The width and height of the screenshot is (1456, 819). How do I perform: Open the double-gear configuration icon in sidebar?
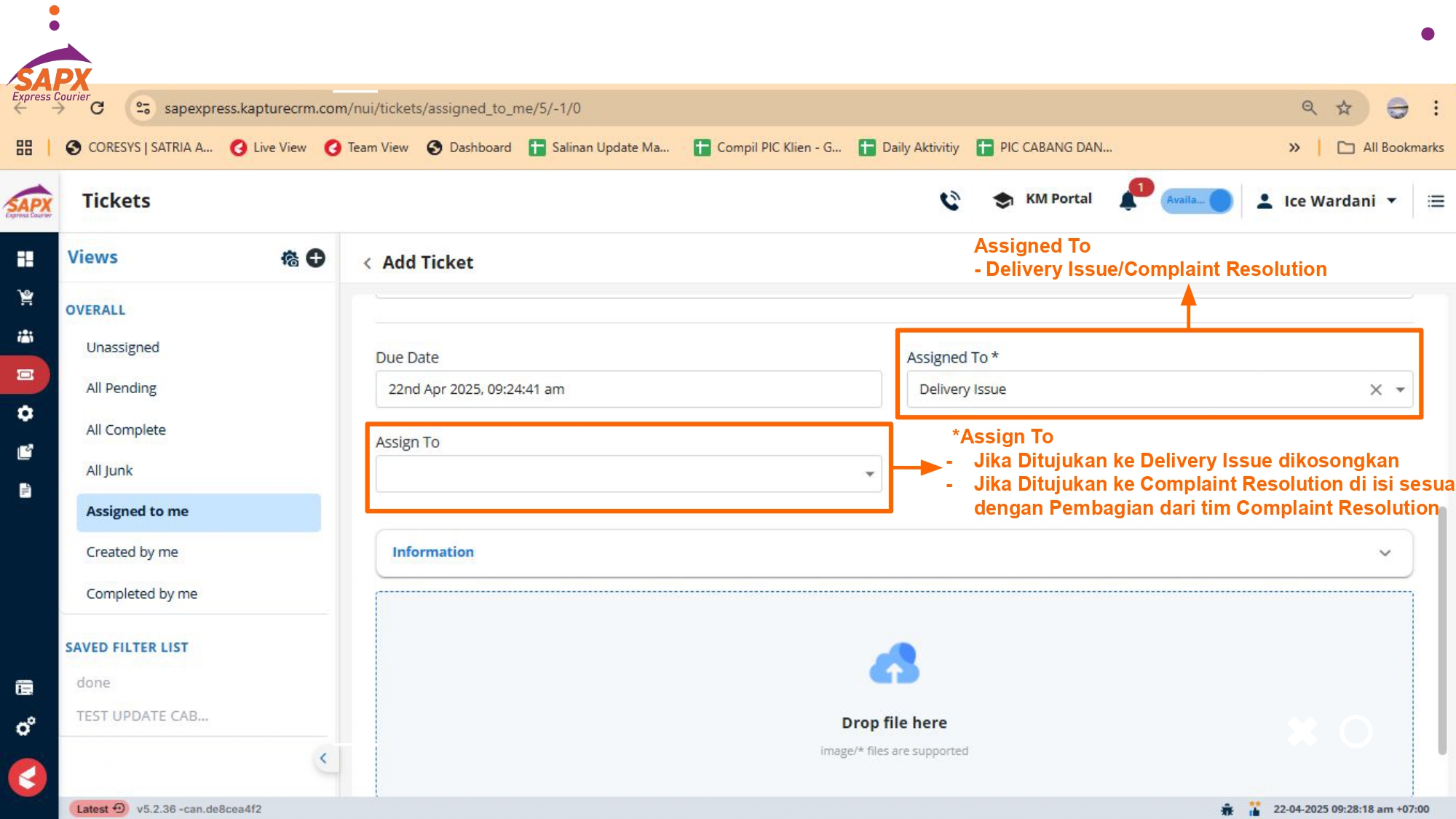(x=25, y=727)
